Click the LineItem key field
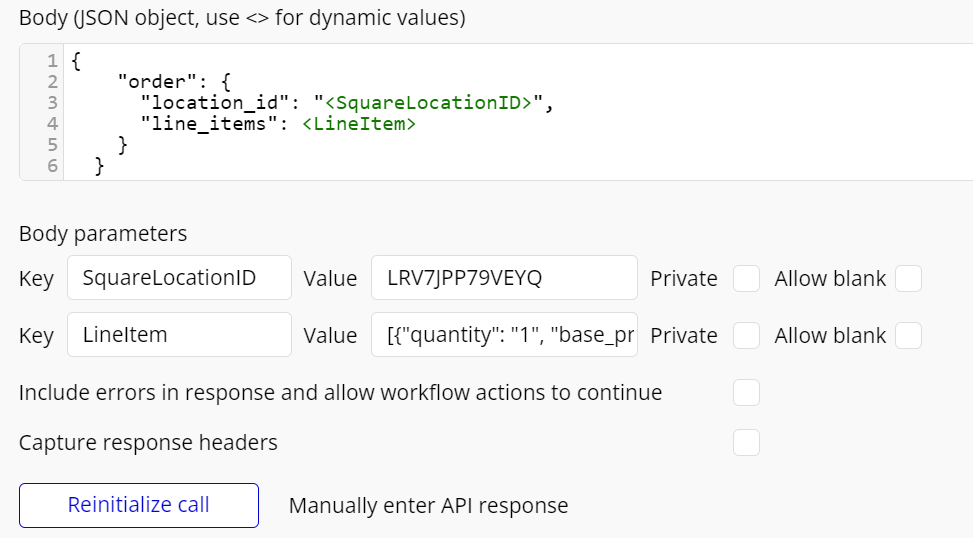 (x=179, y=335)
